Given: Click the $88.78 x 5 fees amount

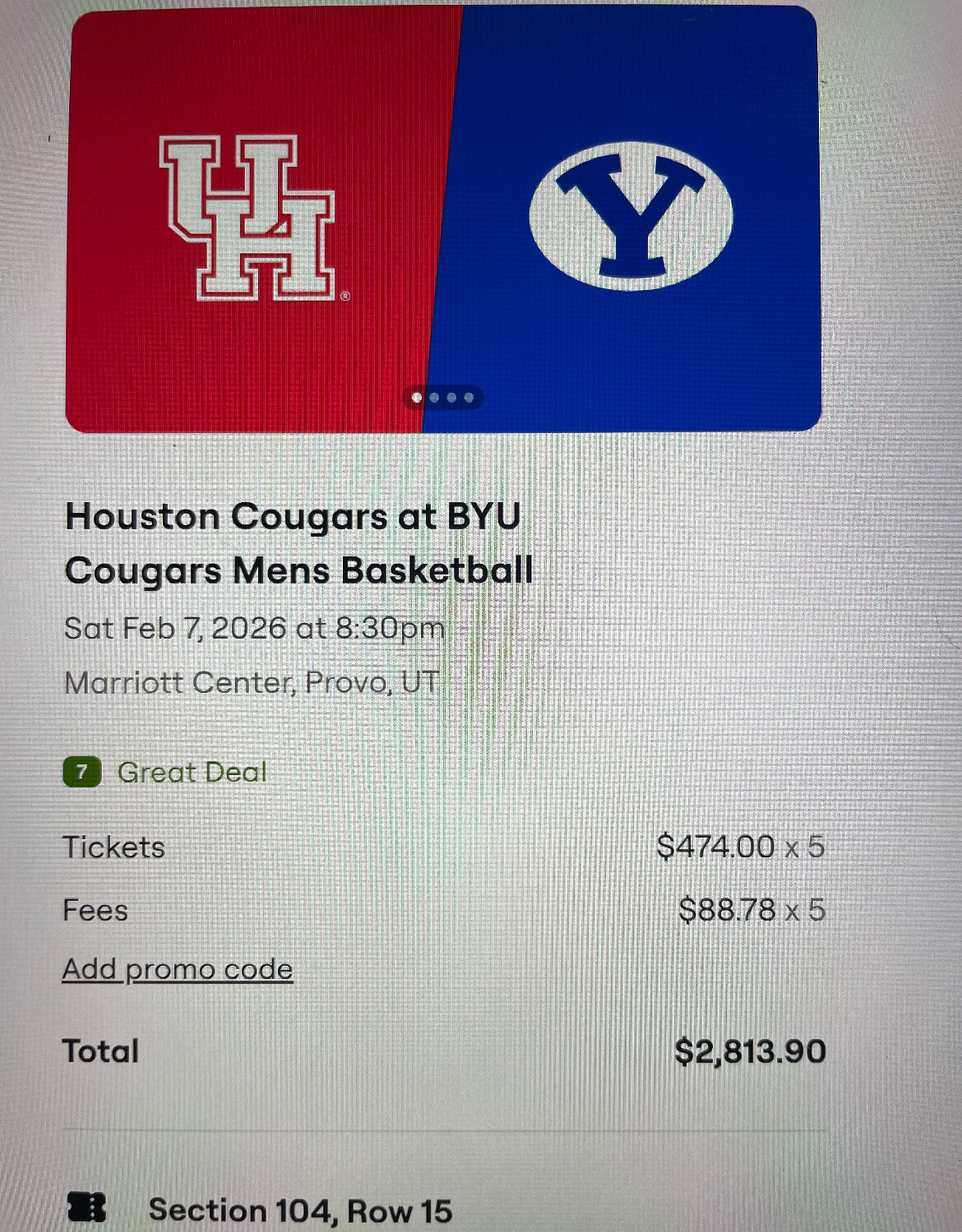Looking at the screenshot, I should pyautogui.click(x=752, y=910).
